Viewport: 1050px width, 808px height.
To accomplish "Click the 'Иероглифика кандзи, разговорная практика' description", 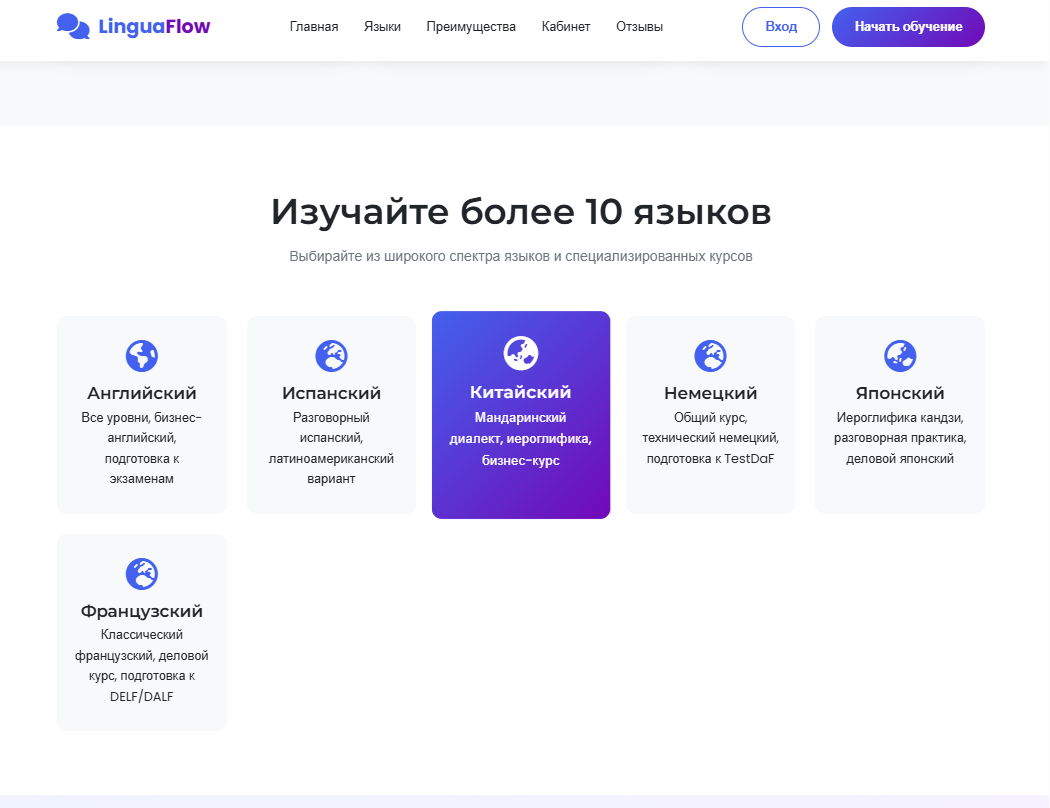I will [x=900, y=438].
